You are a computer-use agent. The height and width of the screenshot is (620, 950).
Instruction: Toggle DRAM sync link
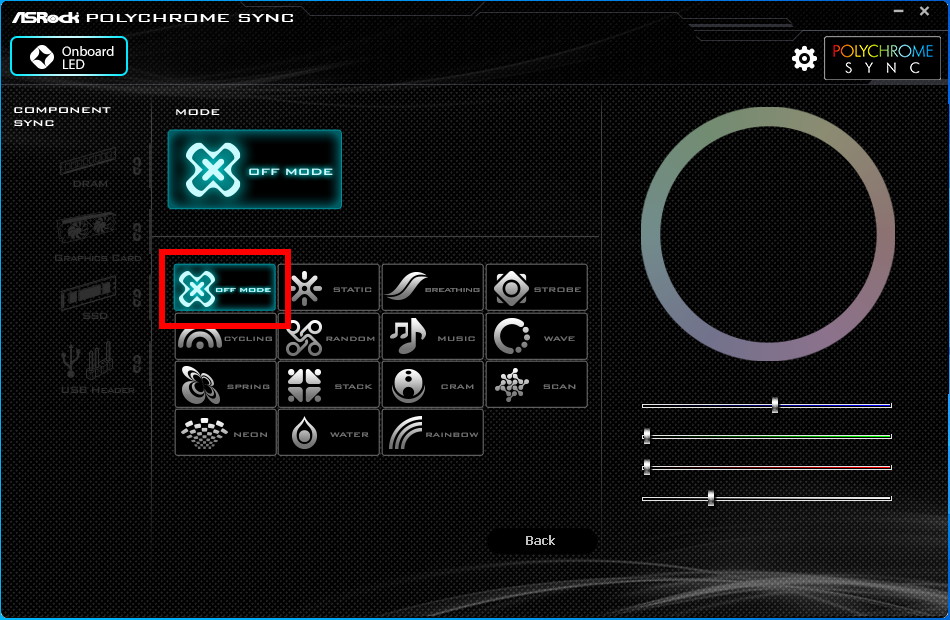(x=138, y=165)
